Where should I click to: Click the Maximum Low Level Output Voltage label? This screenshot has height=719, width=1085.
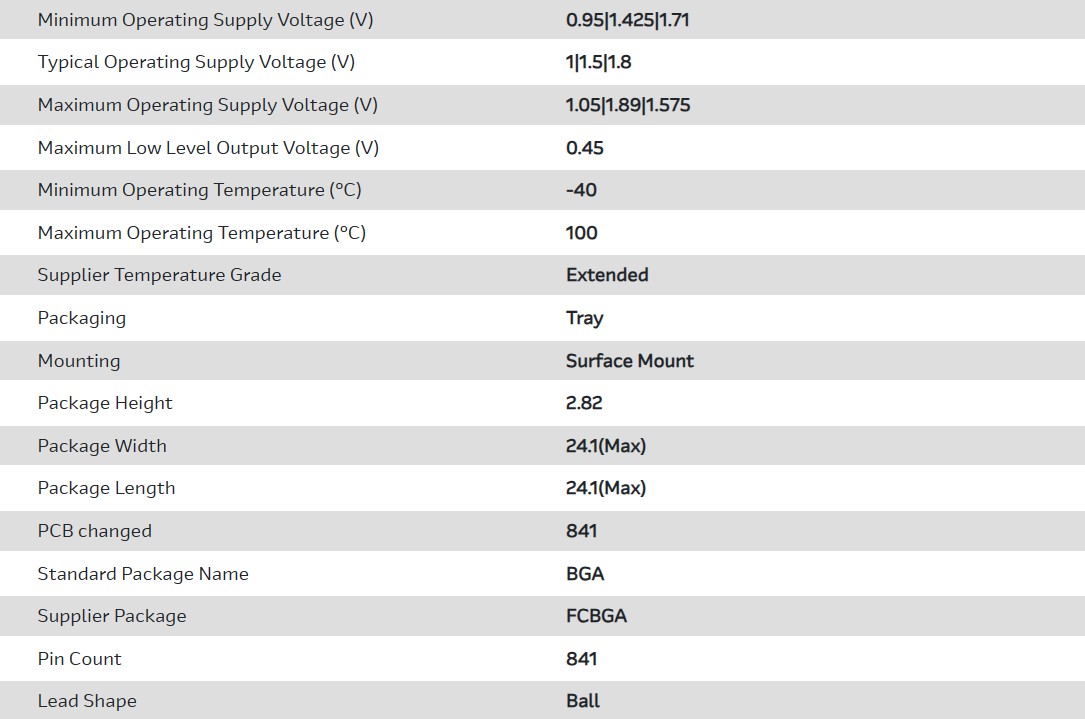point(208,148)
